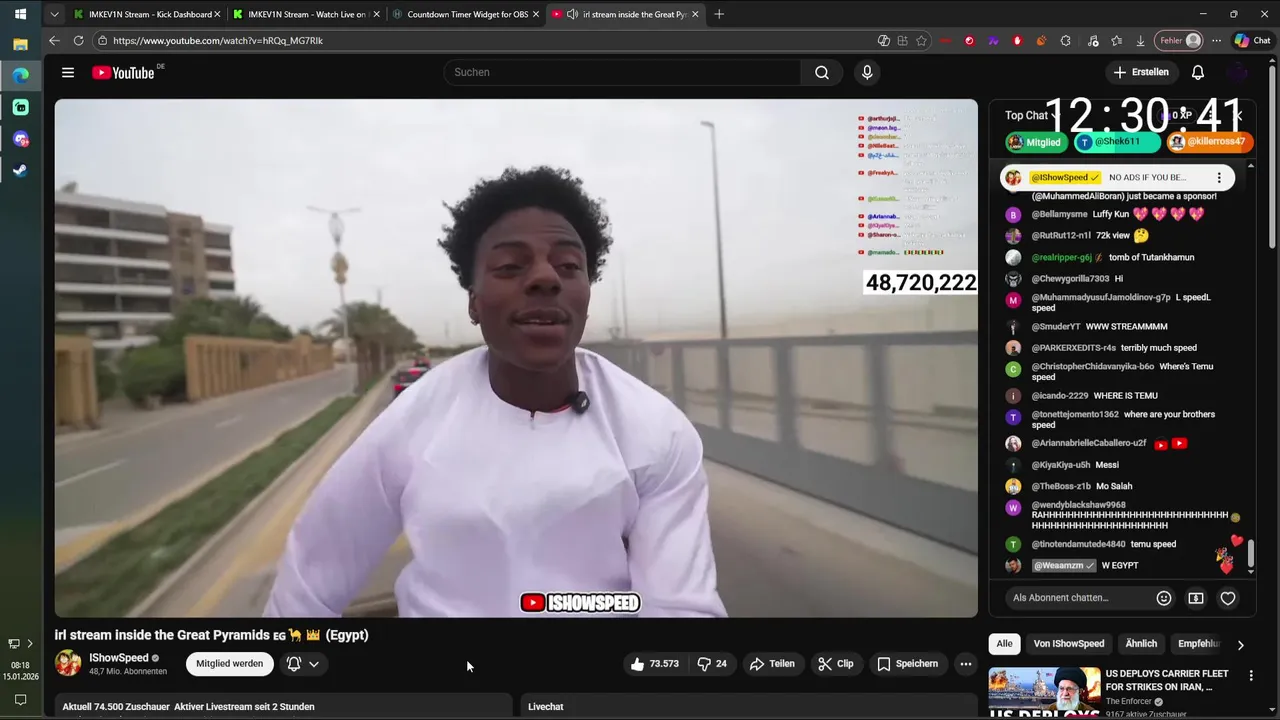Expand the notification preferences bell dropdown
The width and height of the screenshot is (1280, 720).
click(303, 664)
